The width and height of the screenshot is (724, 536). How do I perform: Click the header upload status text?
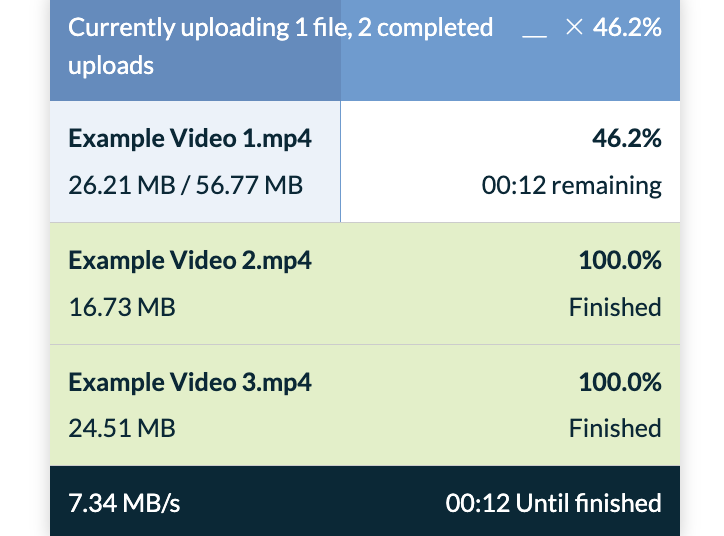280,46
